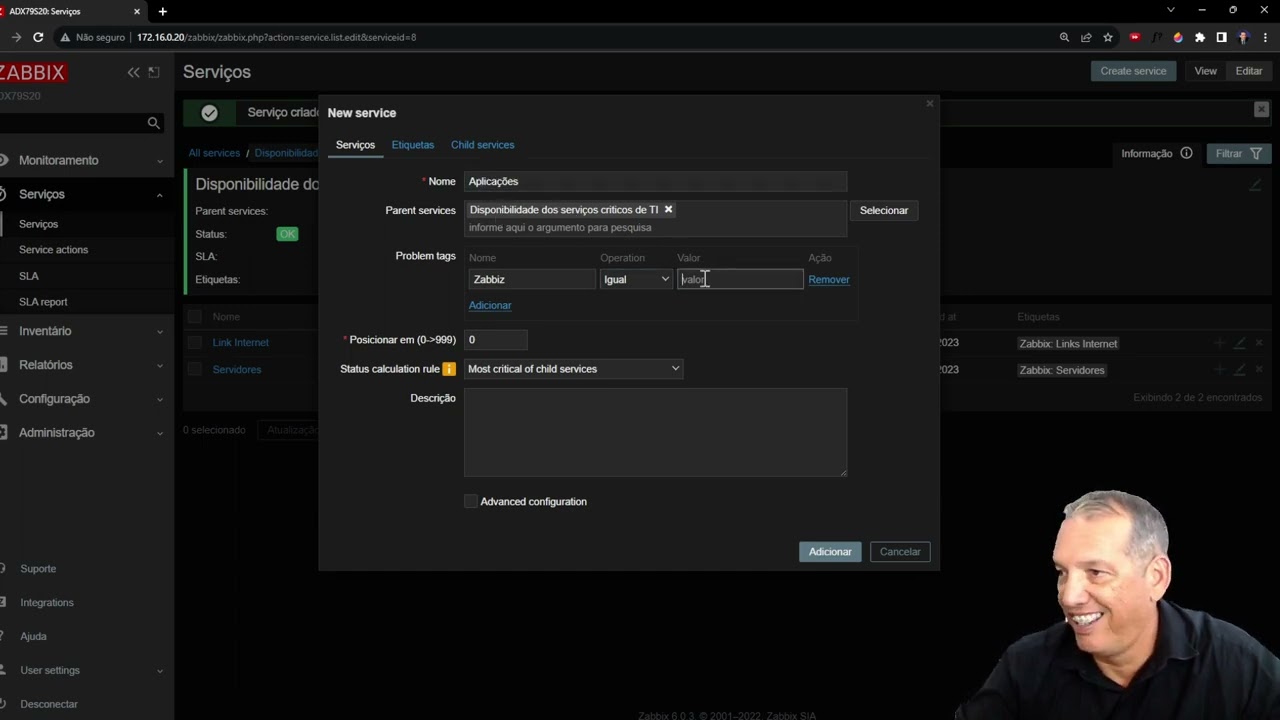Open the SLA report submenu item
Image resolution: width=1280 pixels, height=720 pixels.
pos(43,302)
